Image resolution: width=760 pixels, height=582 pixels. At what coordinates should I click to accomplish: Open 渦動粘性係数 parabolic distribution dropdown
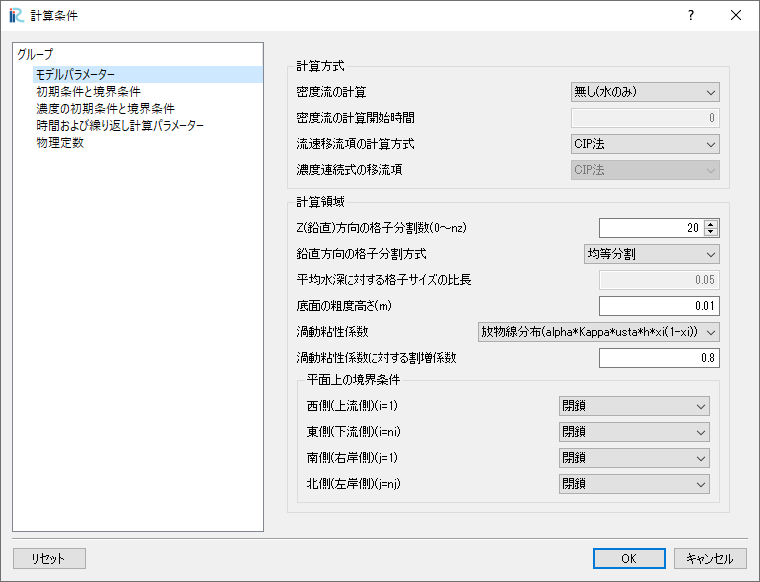[x=599, y=332]
